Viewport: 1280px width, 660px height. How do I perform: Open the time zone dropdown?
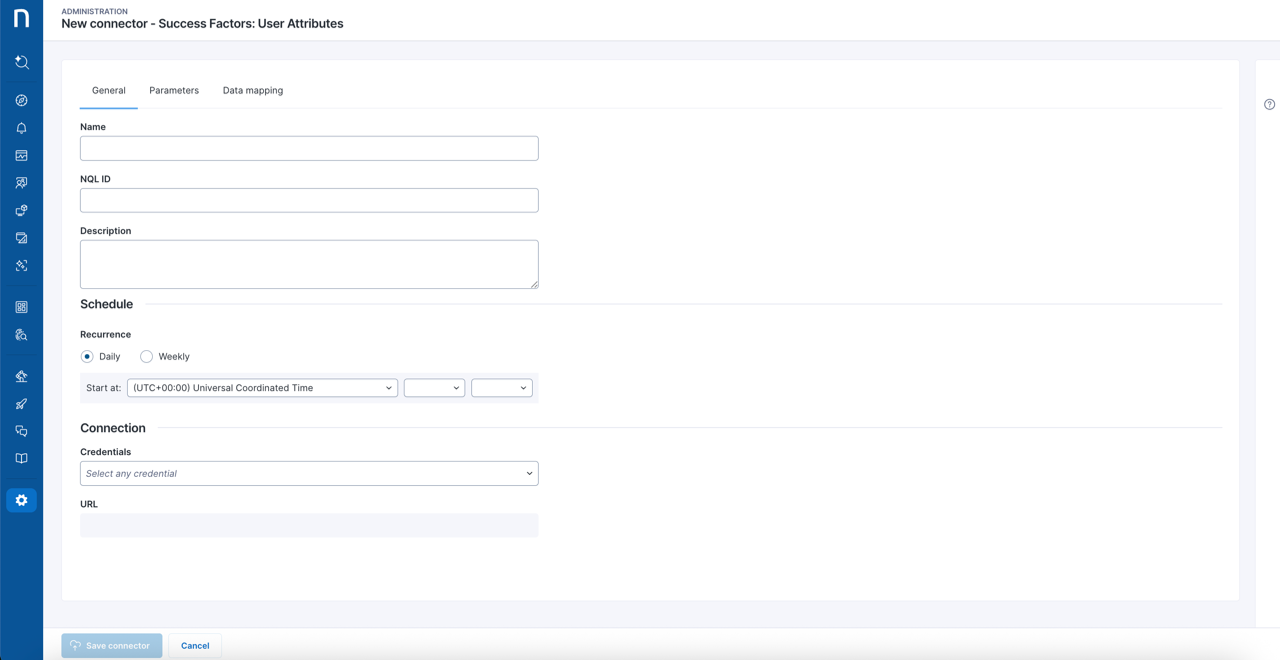(262, 388)
